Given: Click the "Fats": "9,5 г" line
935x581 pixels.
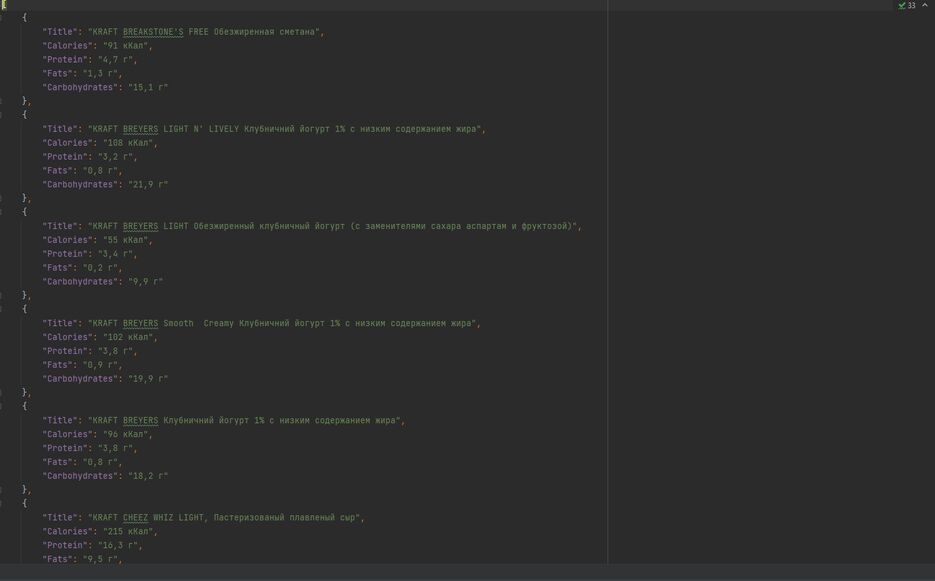Looking at the screenshot, I should coord(82,560).
